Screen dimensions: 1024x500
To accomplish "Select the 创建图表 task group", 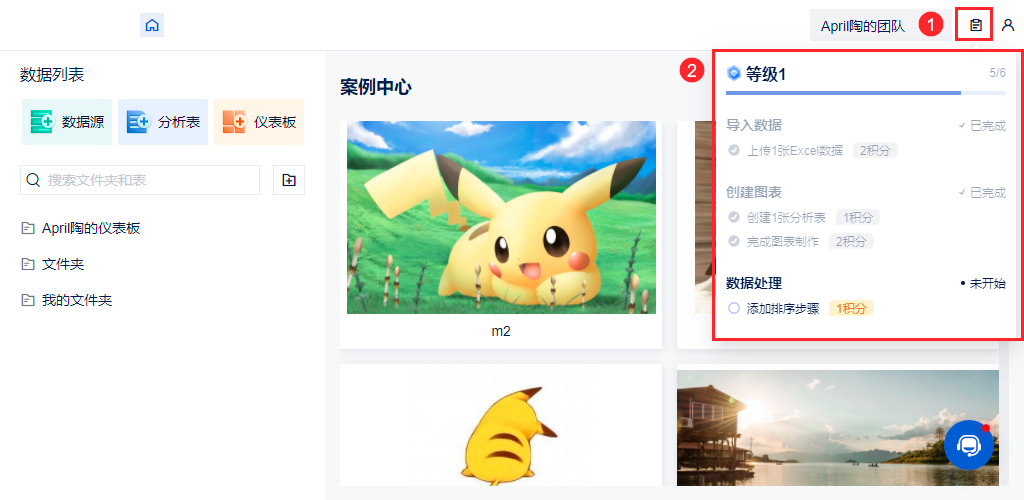I will coord(754,193).
